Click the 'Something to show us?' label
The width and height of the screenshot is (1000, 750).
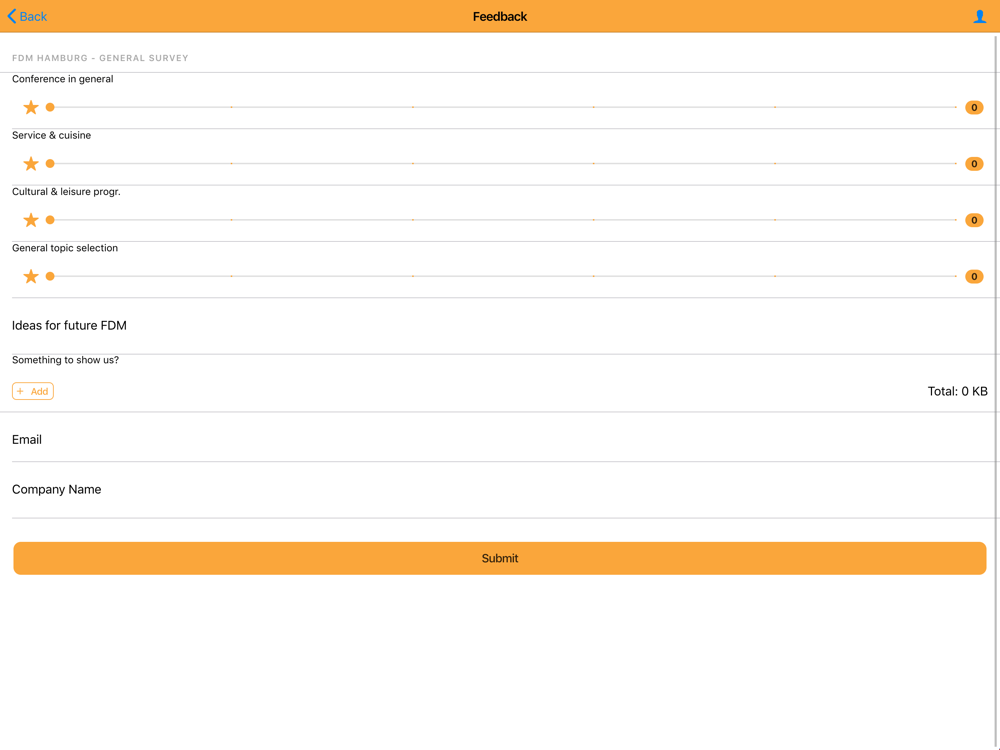point(65,360)
